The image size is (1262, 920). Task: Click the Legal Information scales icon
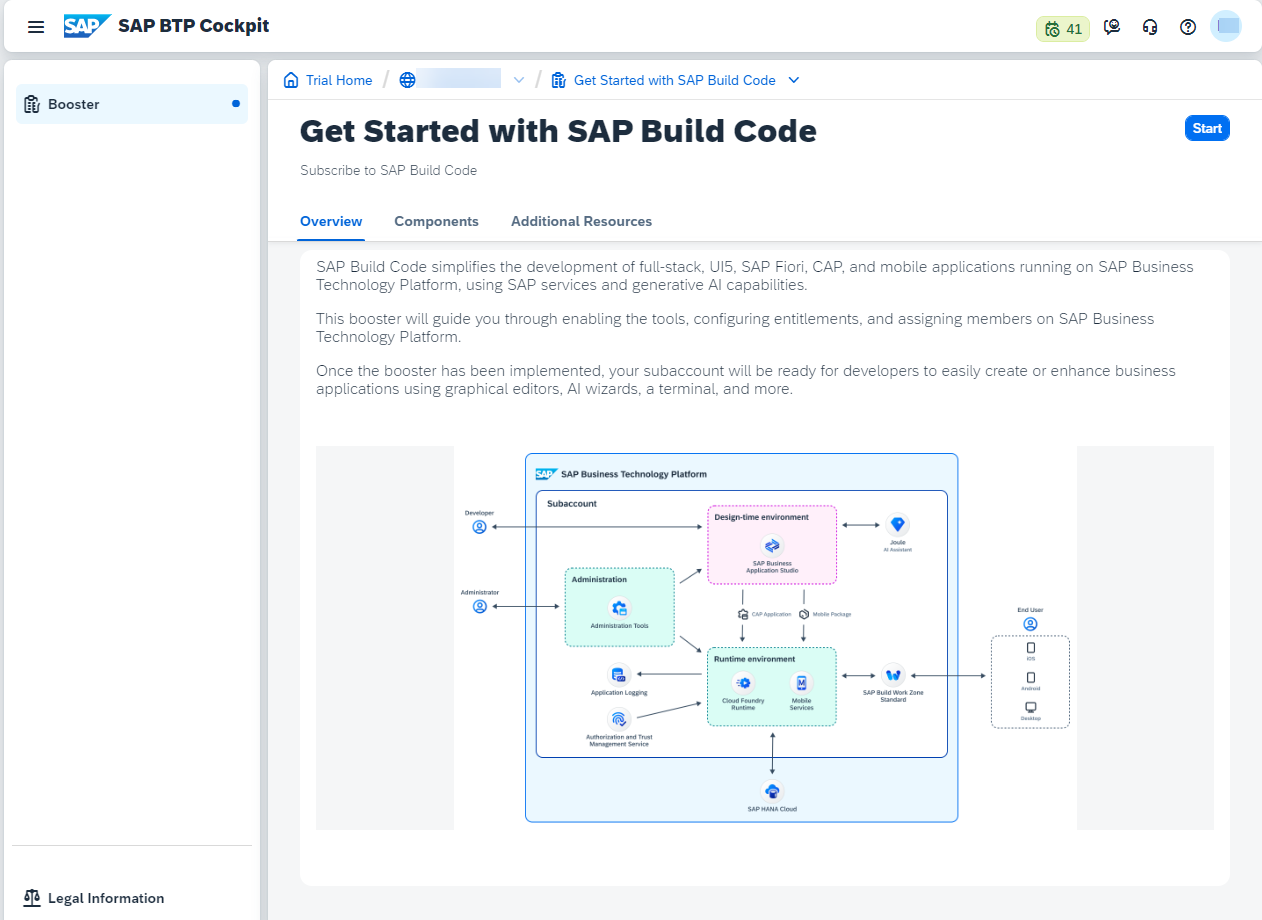[32, 898]
